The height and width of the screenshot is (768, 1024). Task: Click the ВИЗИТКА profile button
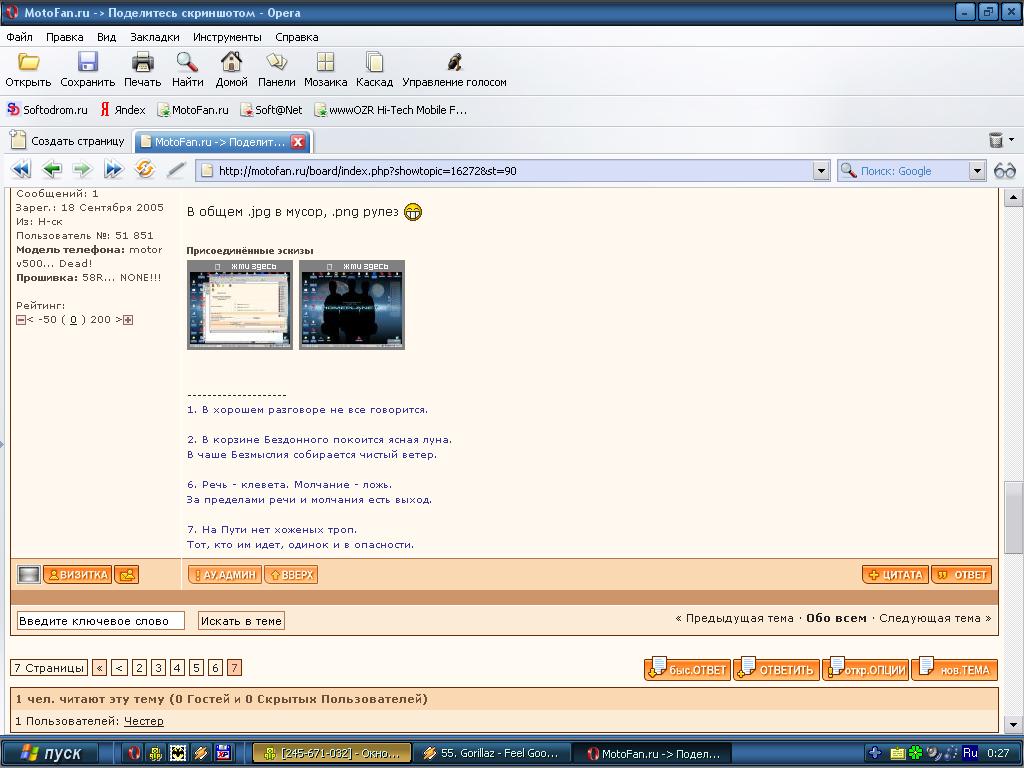77,575
